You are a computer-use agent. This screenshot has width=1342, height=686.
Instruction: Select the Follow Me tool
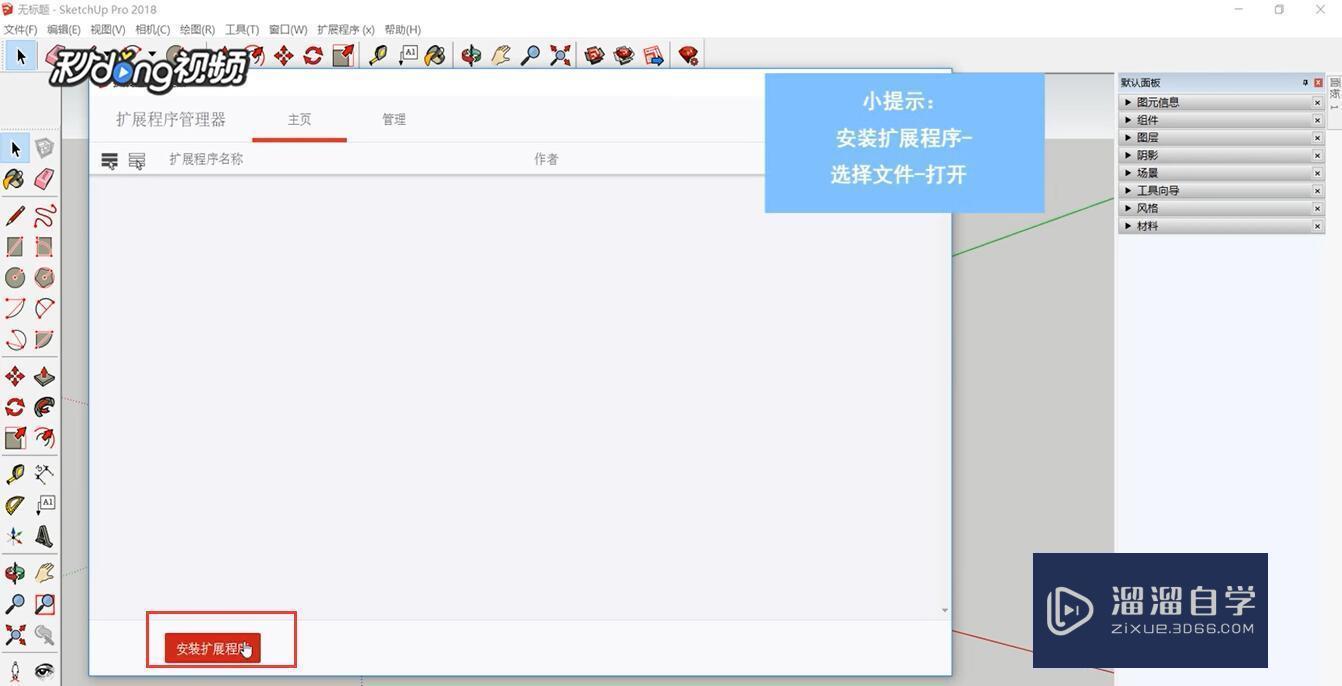[x=44, y=407]
